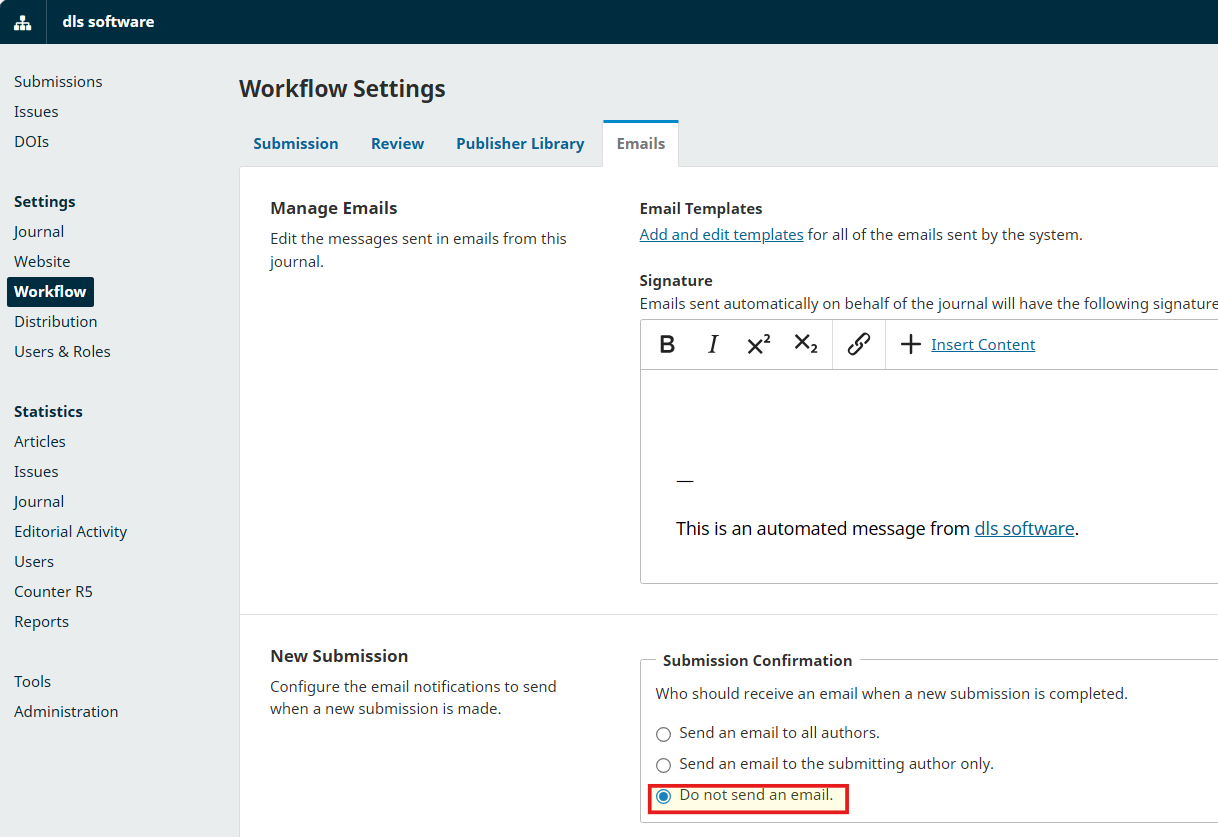This screenshot has width=1218, height=837.
Task: Select 'Do not send an email' option
Action: 663,797
